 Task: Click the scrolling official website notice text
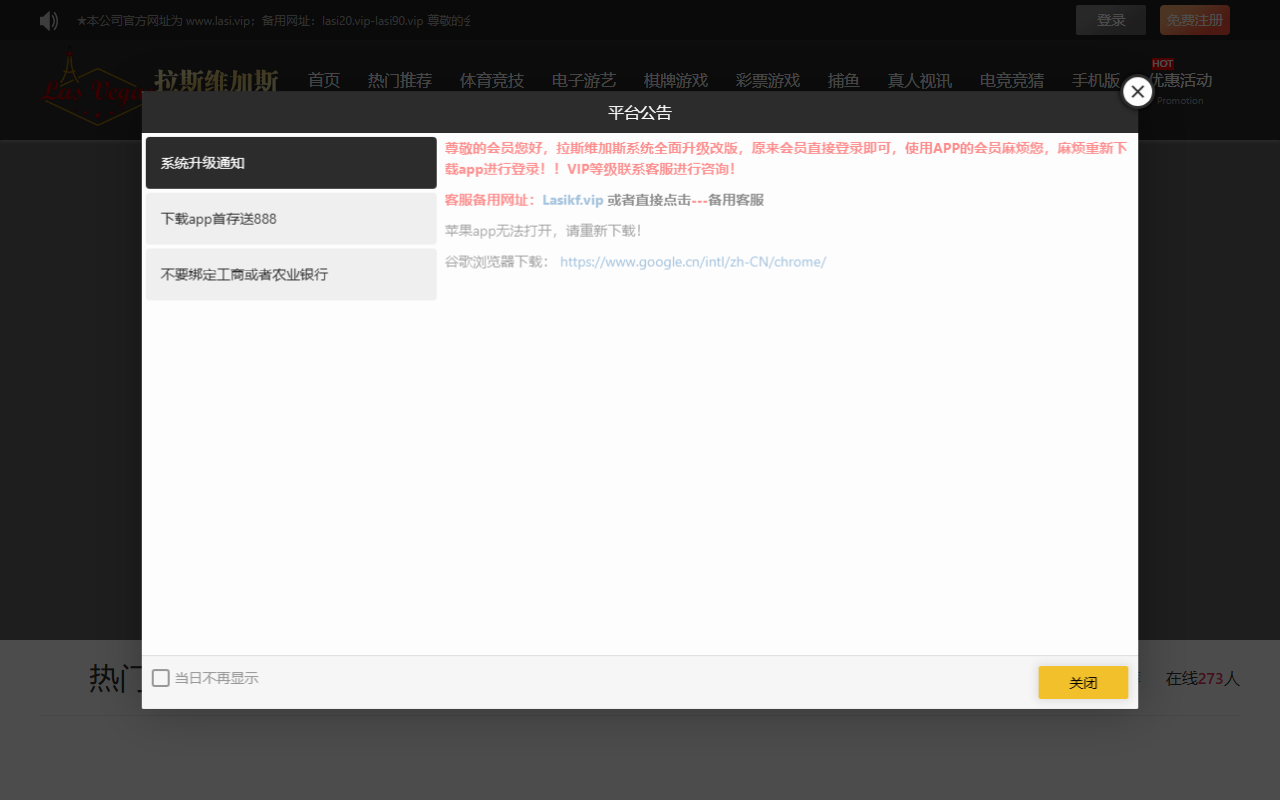(x=273, y=20)
